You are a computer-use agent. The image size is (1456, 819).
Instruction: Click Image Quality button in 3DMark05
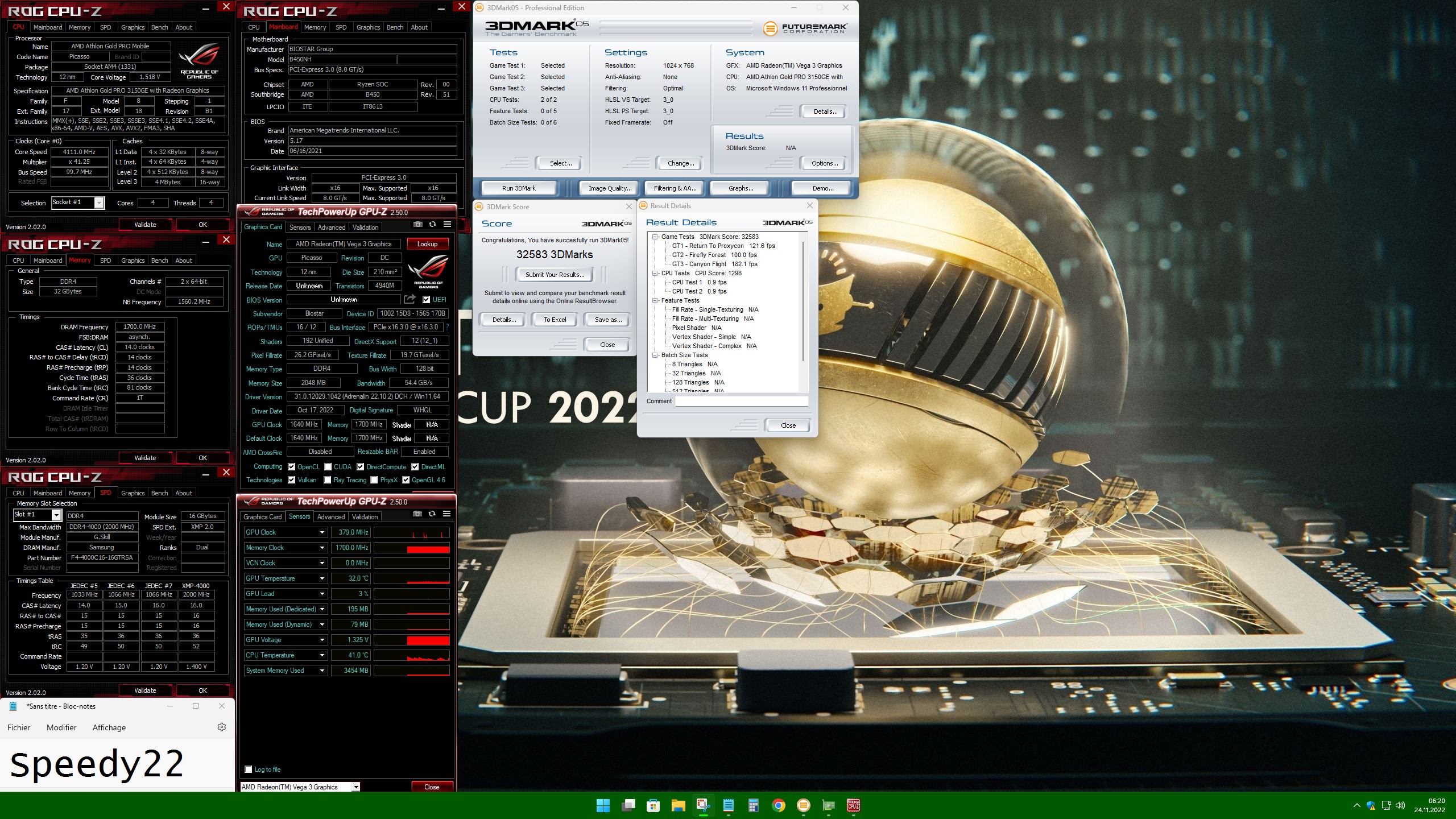pos(609,188)
